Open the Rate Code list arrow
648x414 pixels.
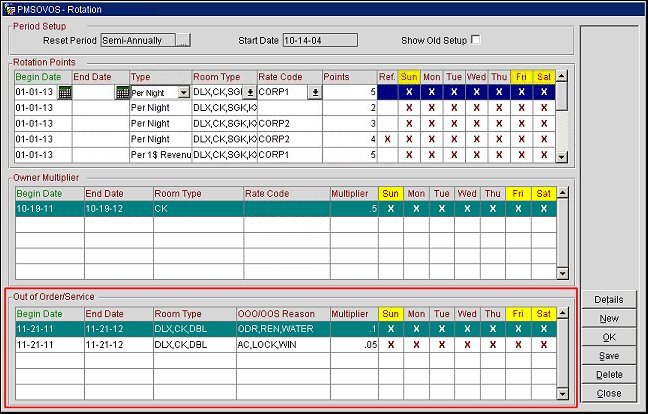(x=315, y=92)
